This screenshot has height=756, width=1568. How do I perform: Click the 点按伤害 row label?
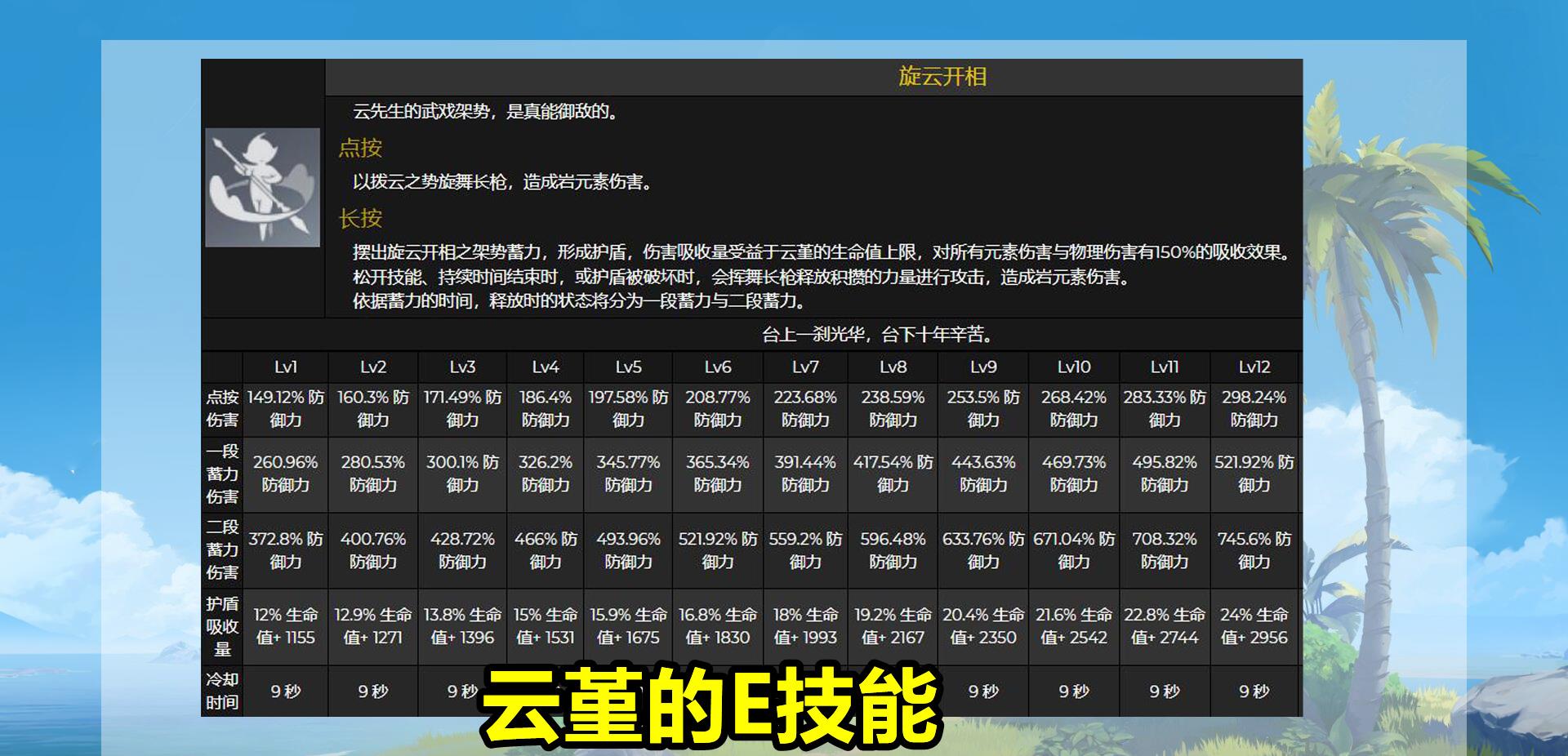pos(222,409)
